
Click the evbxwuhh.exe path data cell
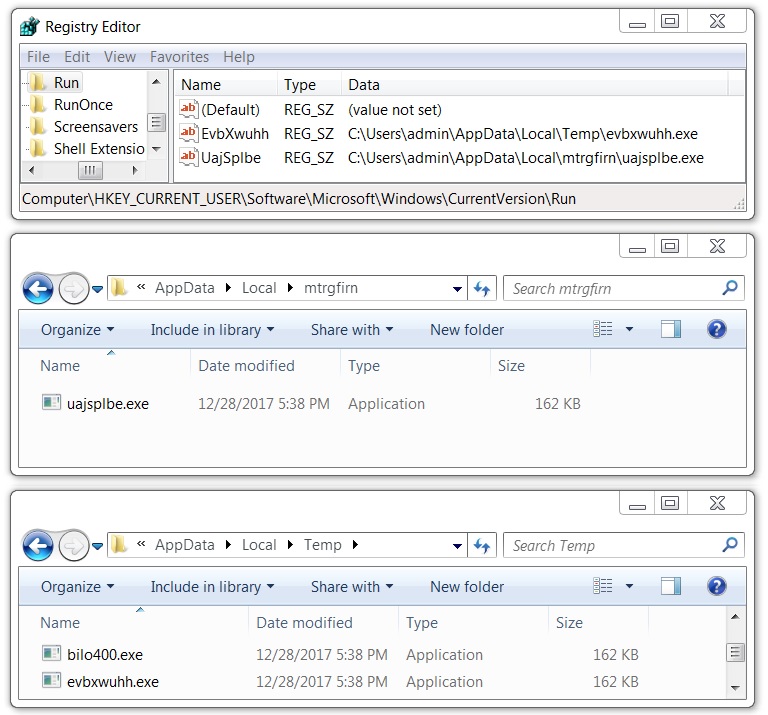click(x=523, y=134)
